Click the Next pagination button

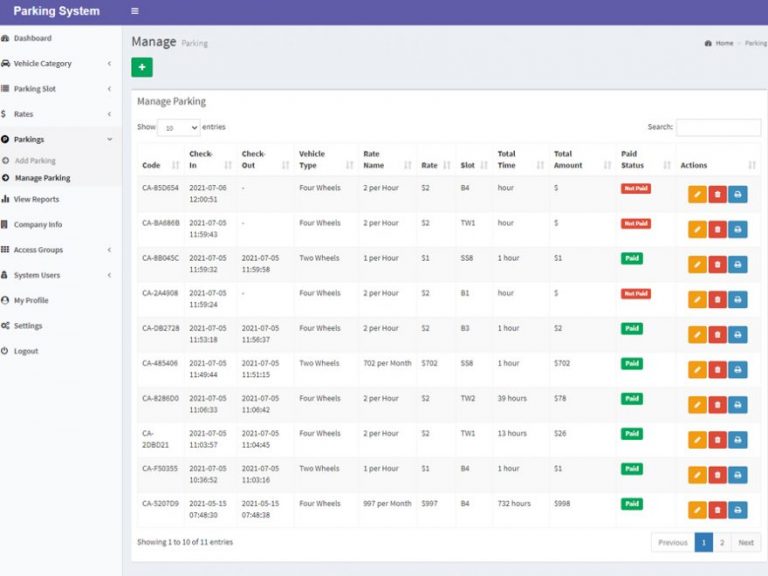pos(746,542)
